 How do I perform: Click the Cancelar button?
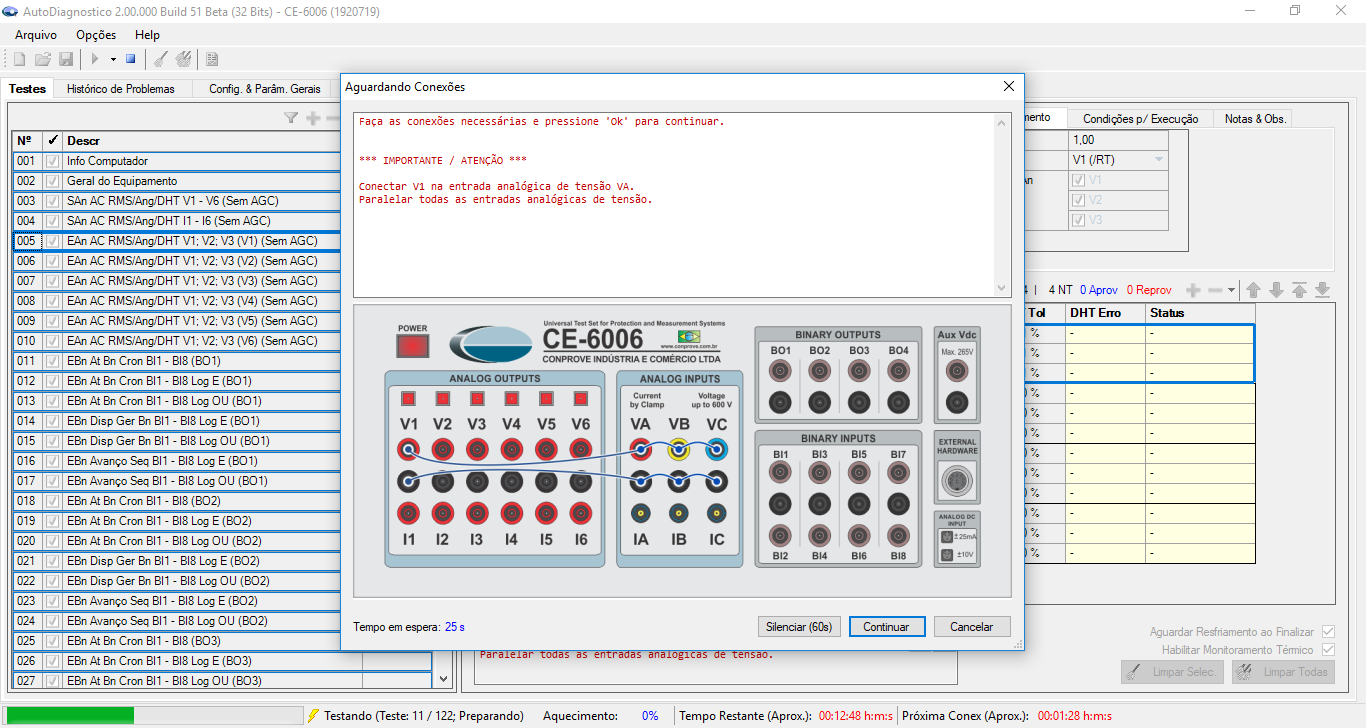[972, 627]
